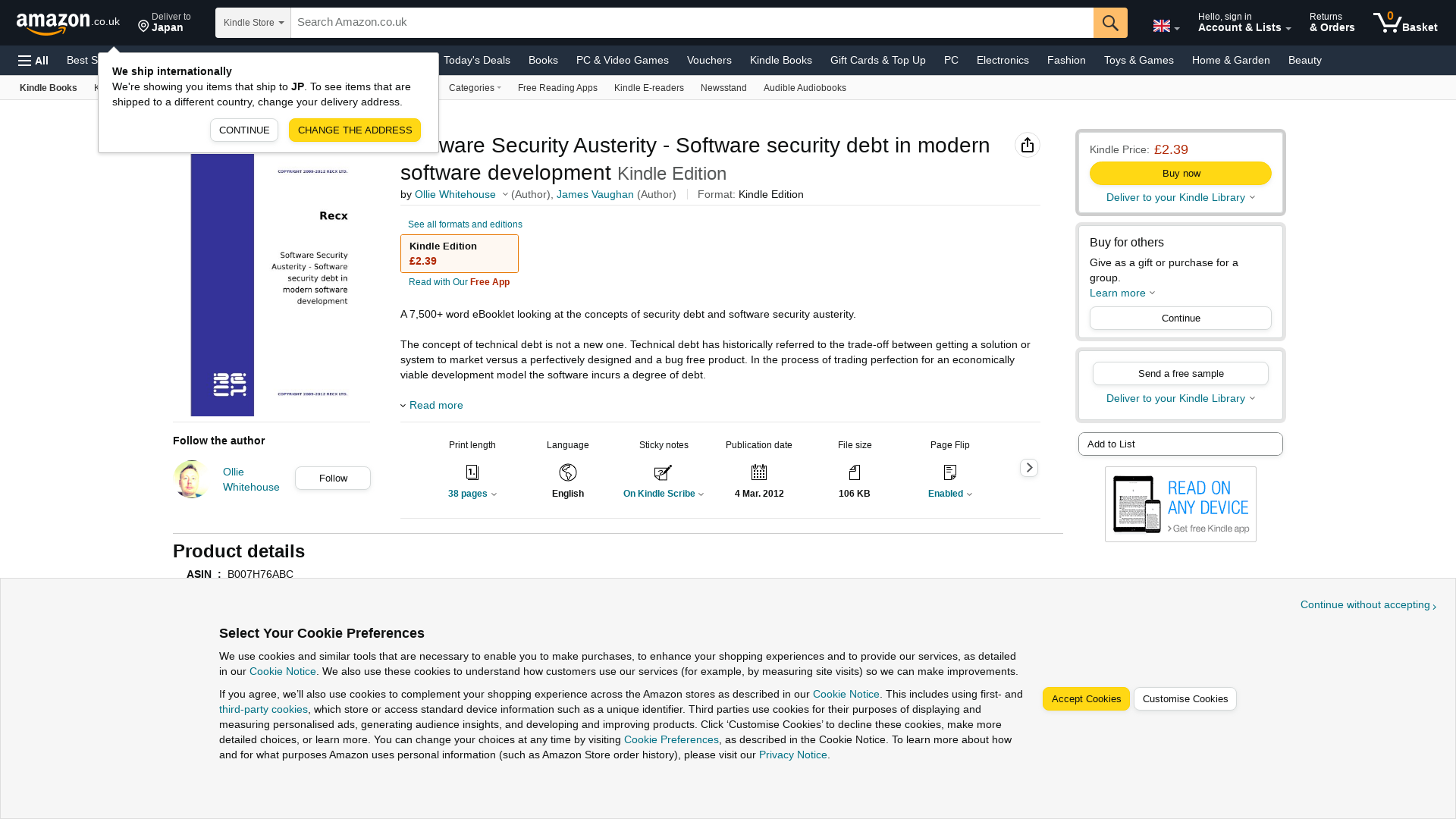Click the Read on Any Device banner icon
The height and width of the screenshot is (819, 1456).
[1180, 504]
